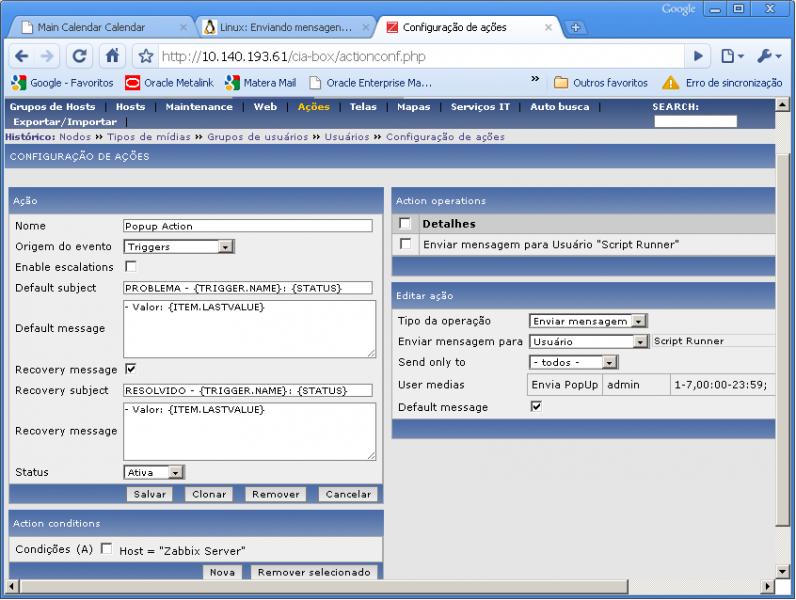Click the go arrow beside address bar
This screenshot has width=796, height=600.
pyautogui.click(x=698, y=56)
